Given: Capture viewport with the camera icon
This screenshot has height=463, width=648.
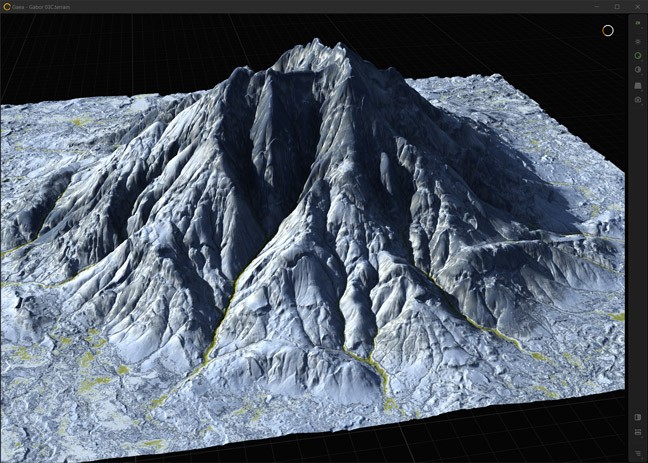Looking at the screenshot, I should (x=638, y=100).
